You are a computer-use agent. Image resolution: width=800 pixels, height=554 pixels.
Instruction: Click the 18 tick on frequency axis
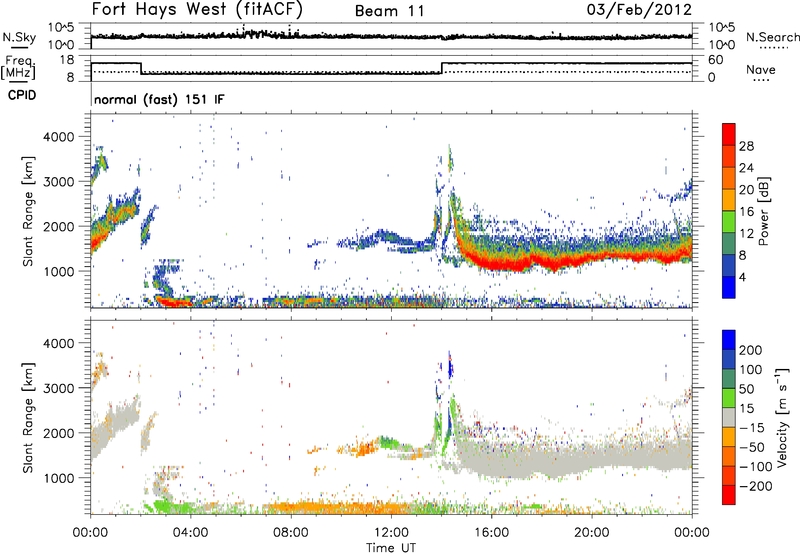68,60
